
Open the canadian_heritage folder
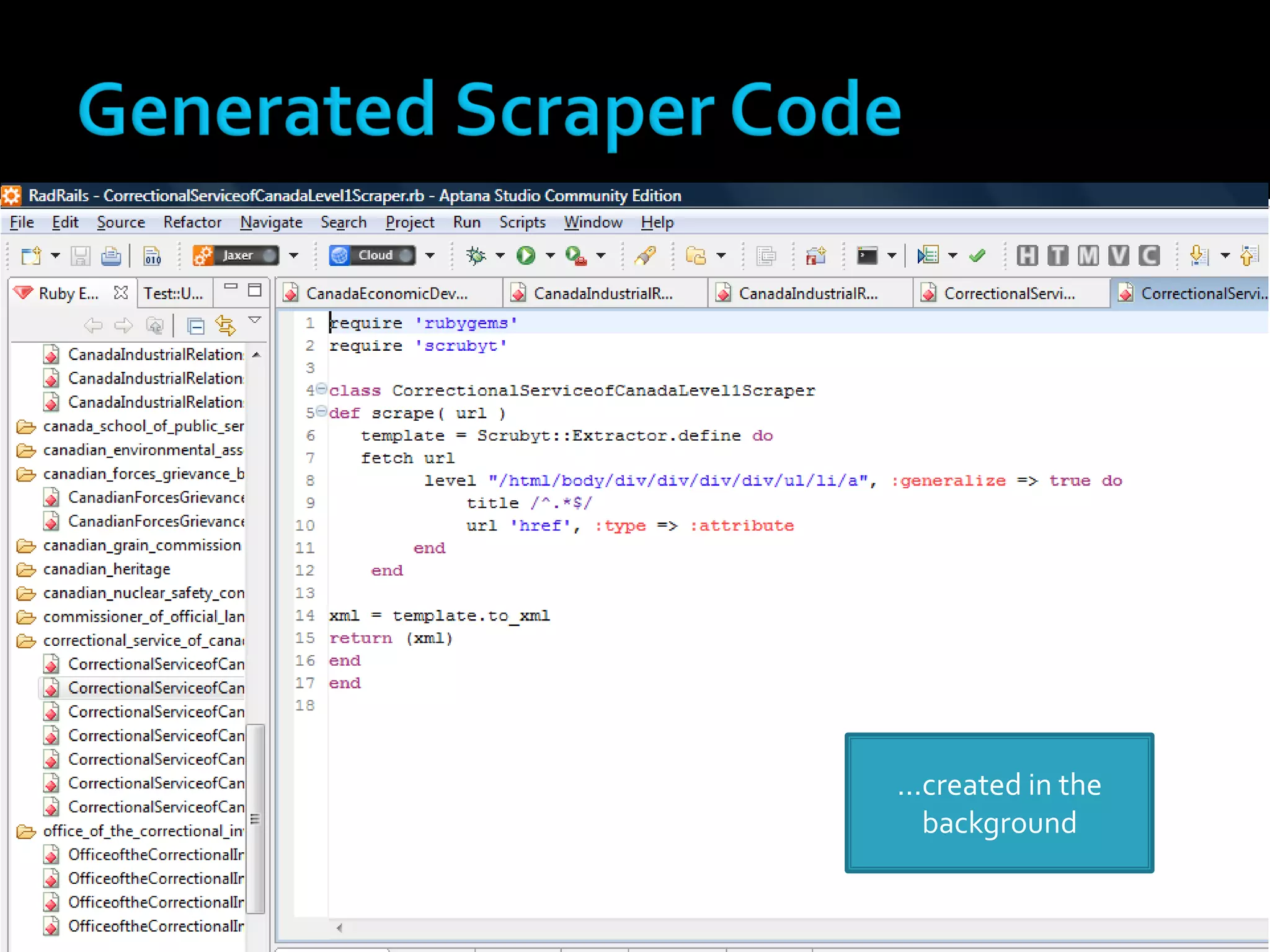107,569
